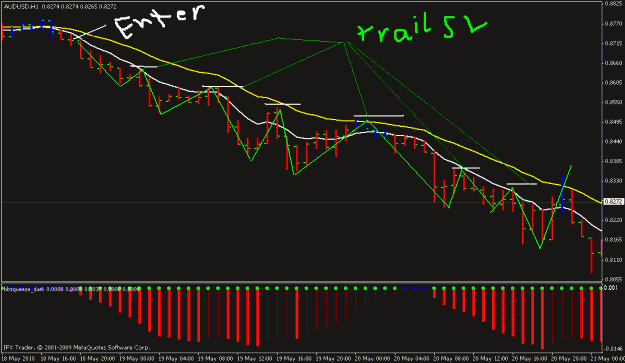625x363 pixels.
Task: Click the 18 May 16:00 time label
Action: 58,358
